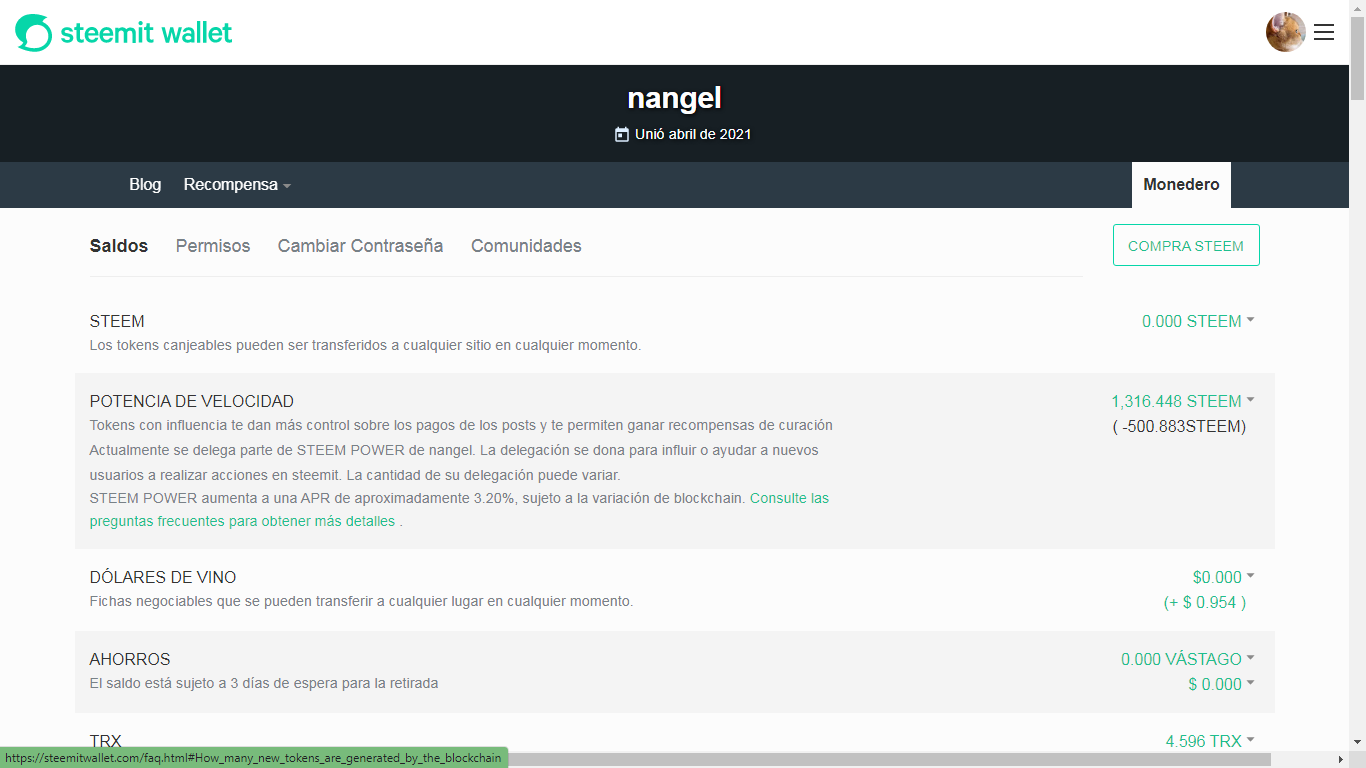This screenshot has width=1366, height=768.
Task: Click the Unió abril de 2021 text
Action: 693,134
